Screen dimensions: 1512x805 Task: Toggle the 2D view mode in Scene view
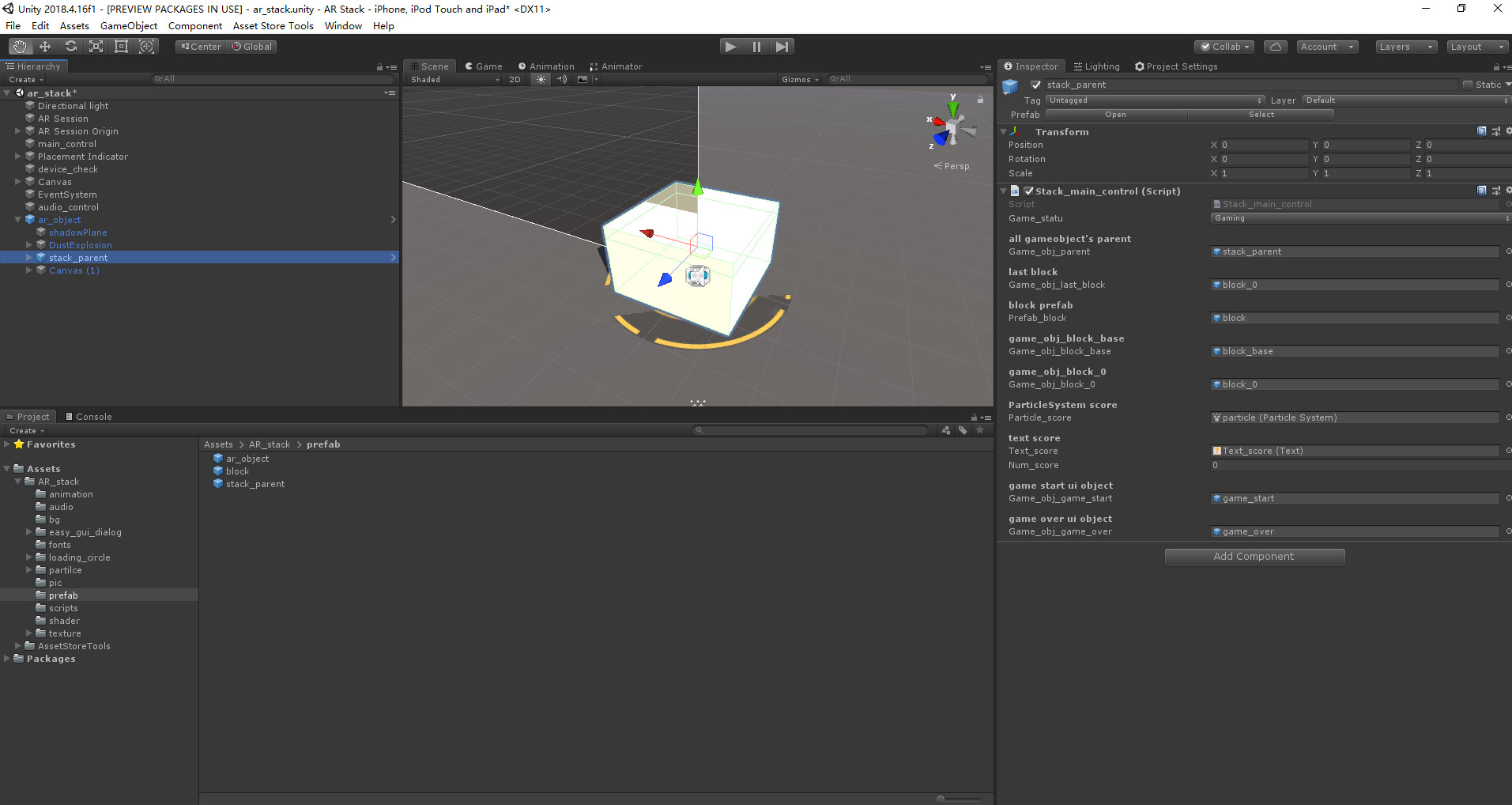click(x=515, y=79)
